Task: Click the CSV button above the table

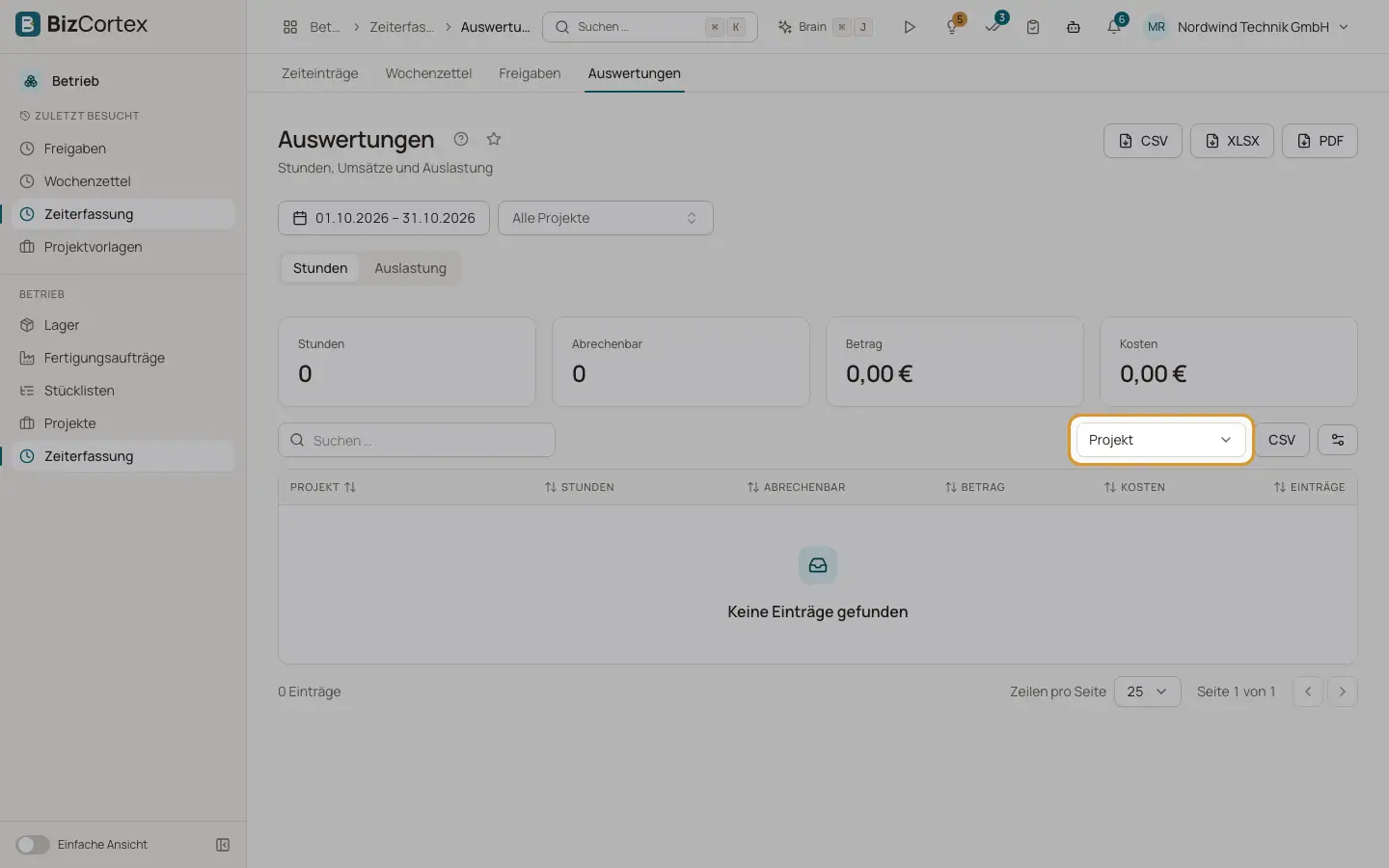Action: click(x=1282, y=440)
